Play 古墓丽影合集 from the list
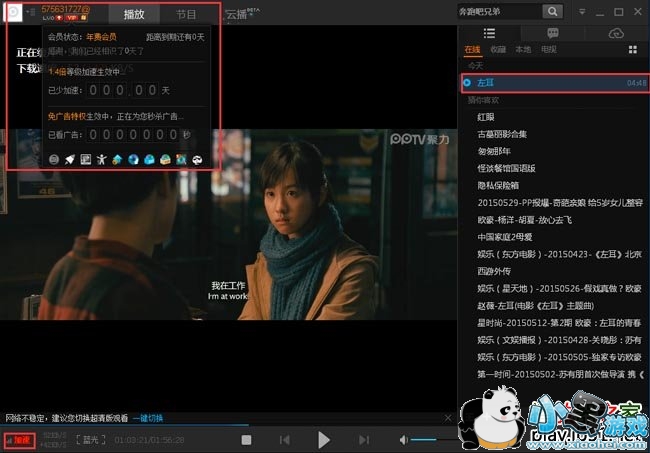The width and height of the screenshot is (650, 453). coord(502,134)
